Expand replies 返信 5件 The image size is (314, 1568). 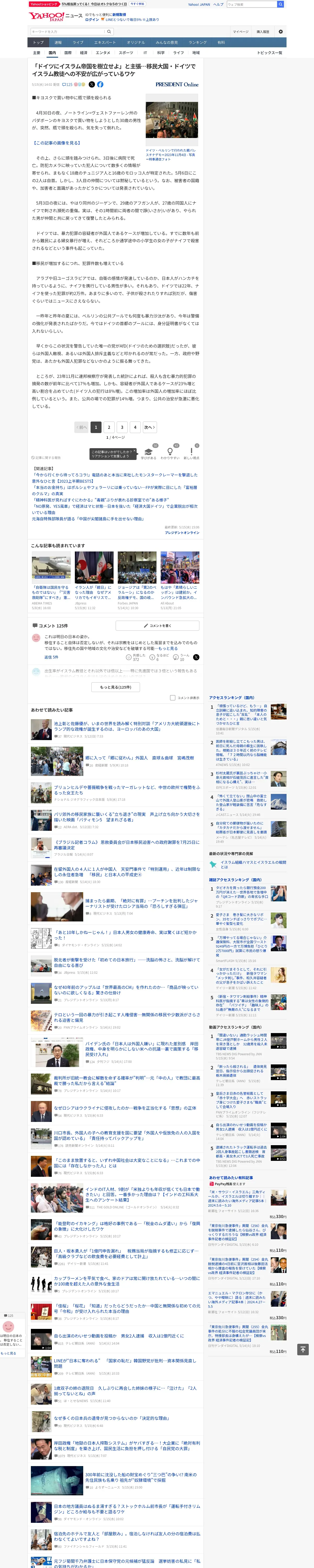tap(51, 658)
